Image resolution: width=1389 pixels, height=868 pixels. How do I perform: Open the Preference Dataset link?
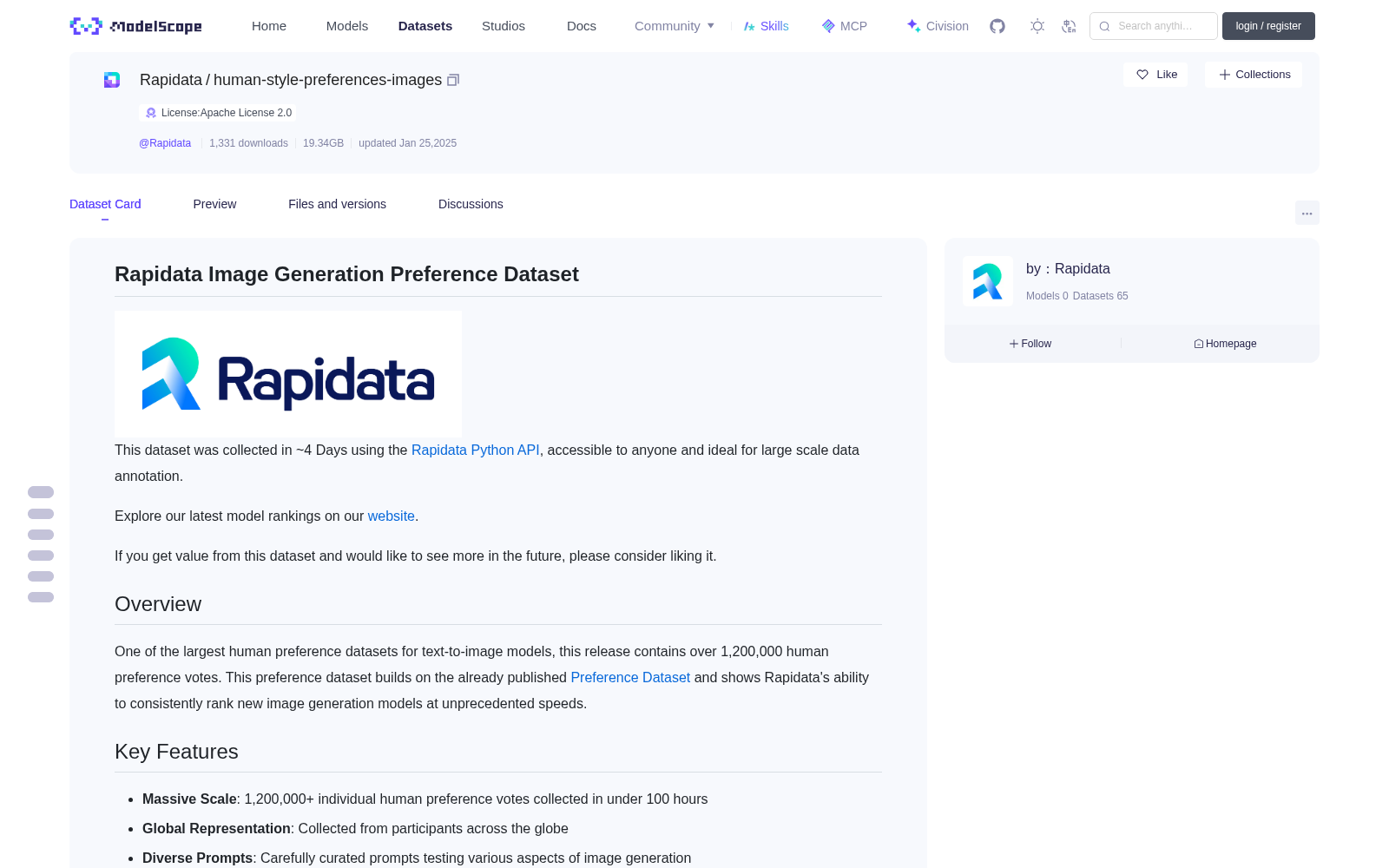(630, 677)
